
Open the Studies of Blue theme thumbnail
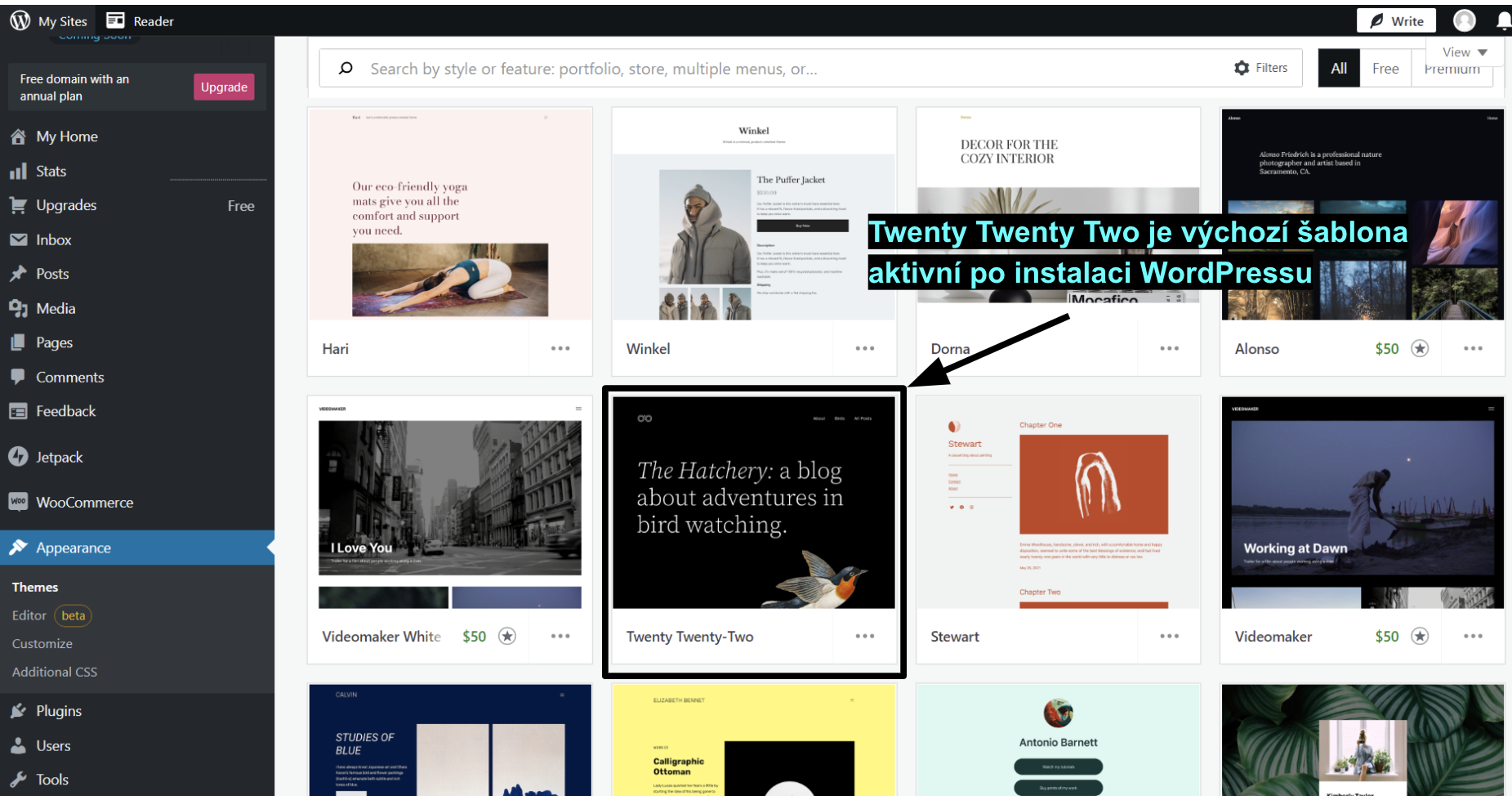(x=450, y=740)
